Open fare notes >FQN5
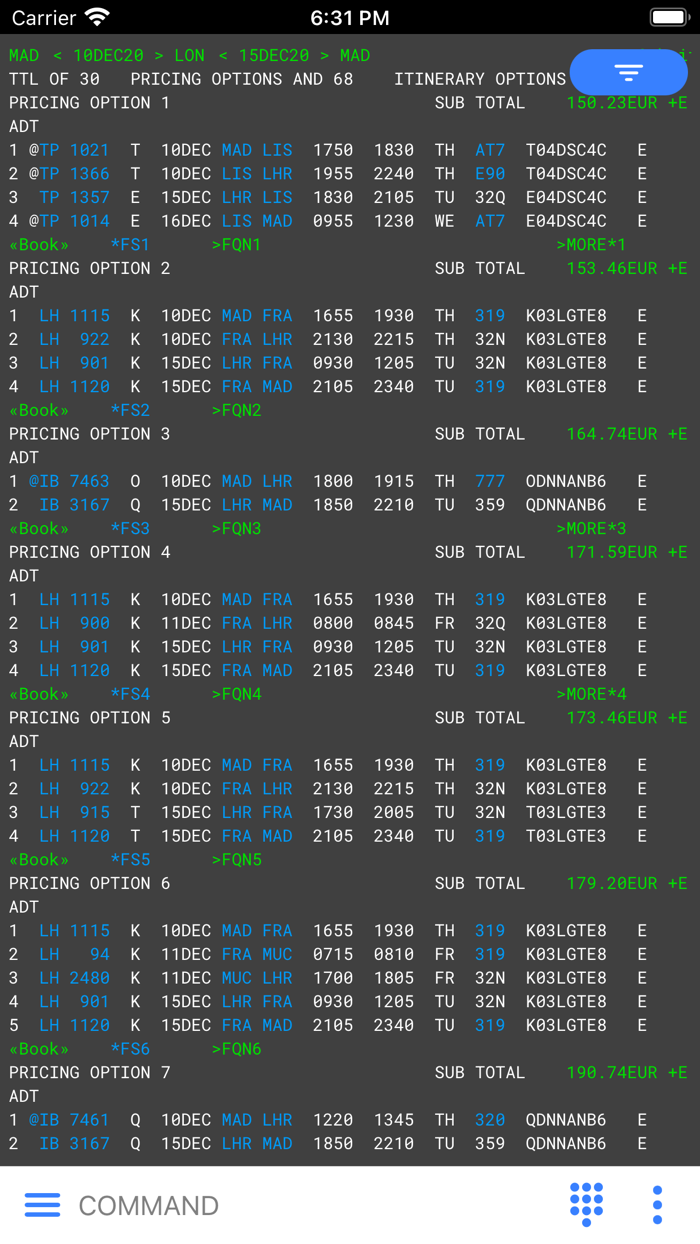Image resolution: width=700 pixels, height=1244 pixels. 236,860
